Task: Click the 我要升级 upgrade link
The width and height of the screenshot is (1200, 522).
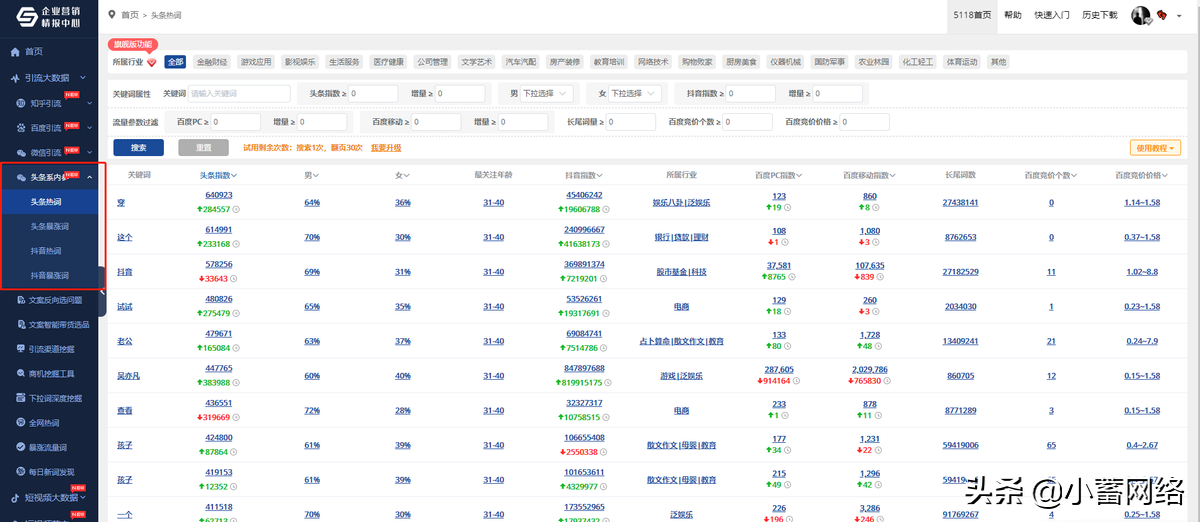Action: (386, 148)
